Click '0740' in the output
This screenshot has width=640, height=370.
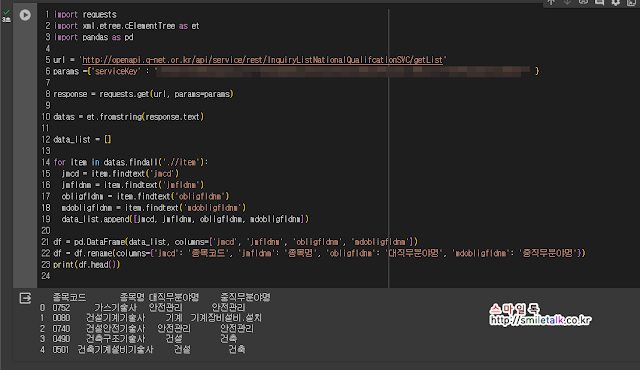61,329
